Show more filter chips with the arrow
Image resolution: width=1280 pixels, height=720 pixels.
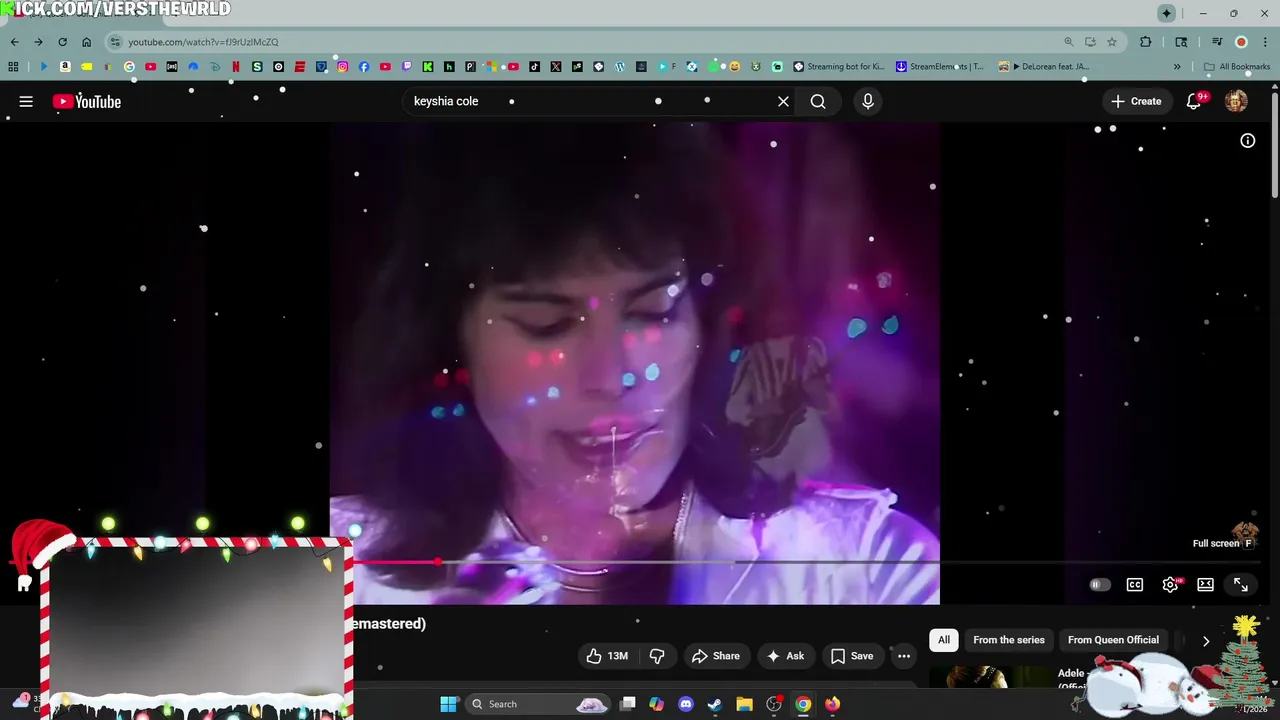point(1206,641)
